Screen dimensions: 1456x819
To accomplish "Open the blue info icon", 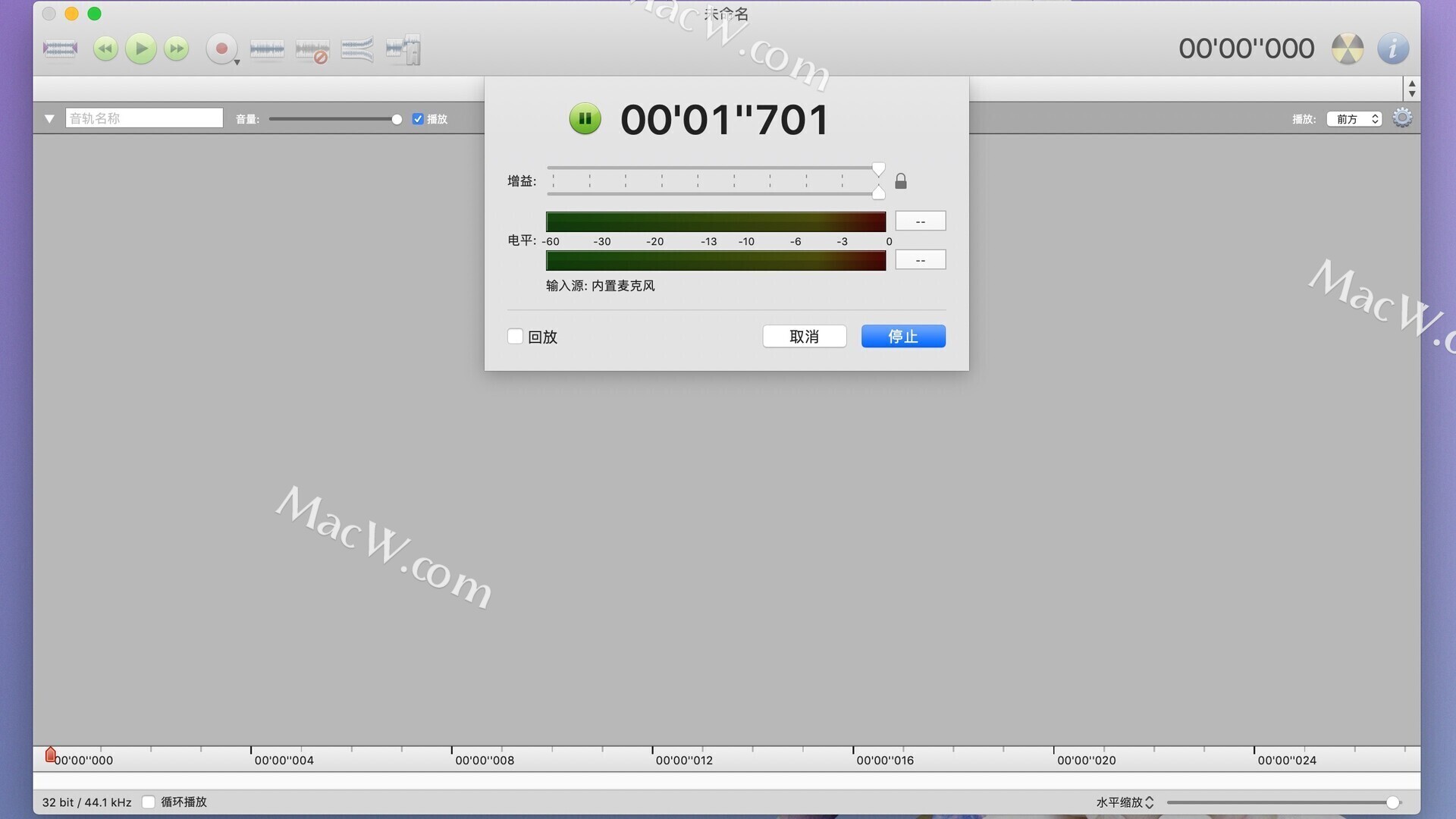I will (1393, 49).
